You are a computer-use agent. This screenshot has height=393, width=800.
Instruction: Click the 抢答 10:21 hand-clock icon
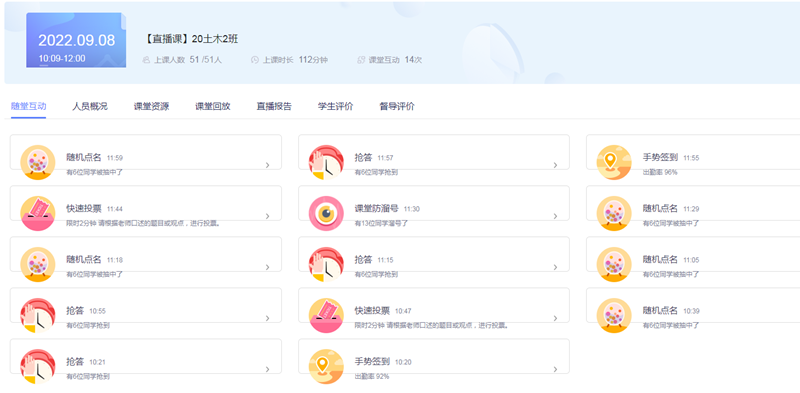38,366
